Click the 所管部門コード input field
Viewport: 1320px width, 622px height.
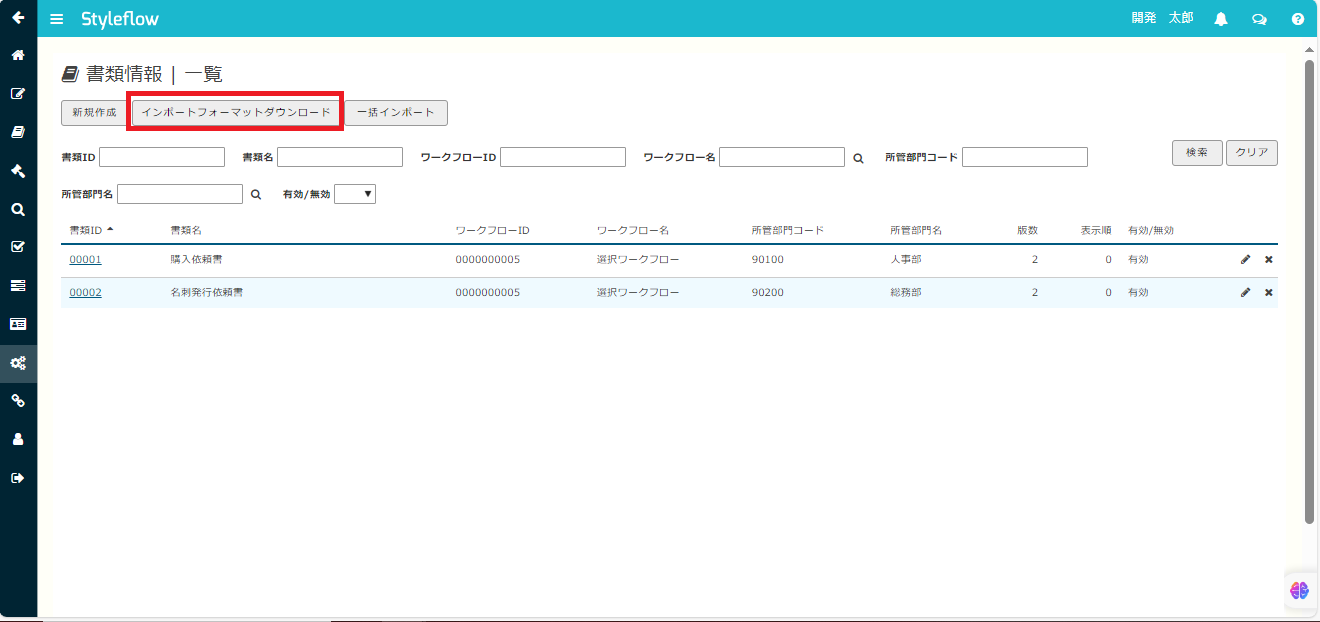1025,157
